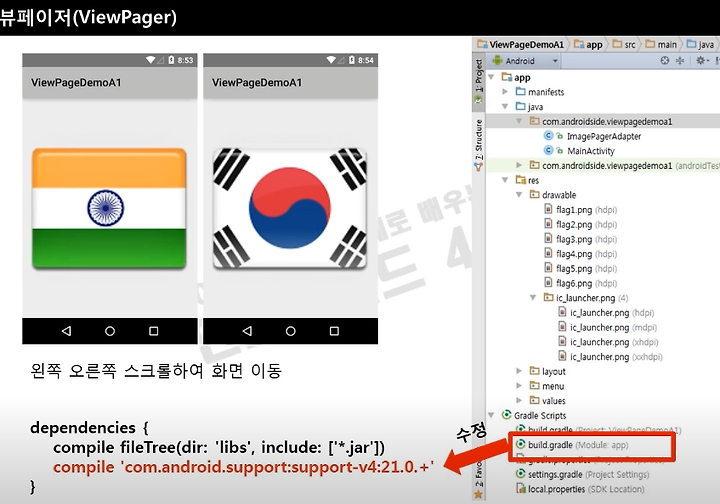
Task: Open settings.gradle (Project Settings)
Action: (x=582, y=474)
